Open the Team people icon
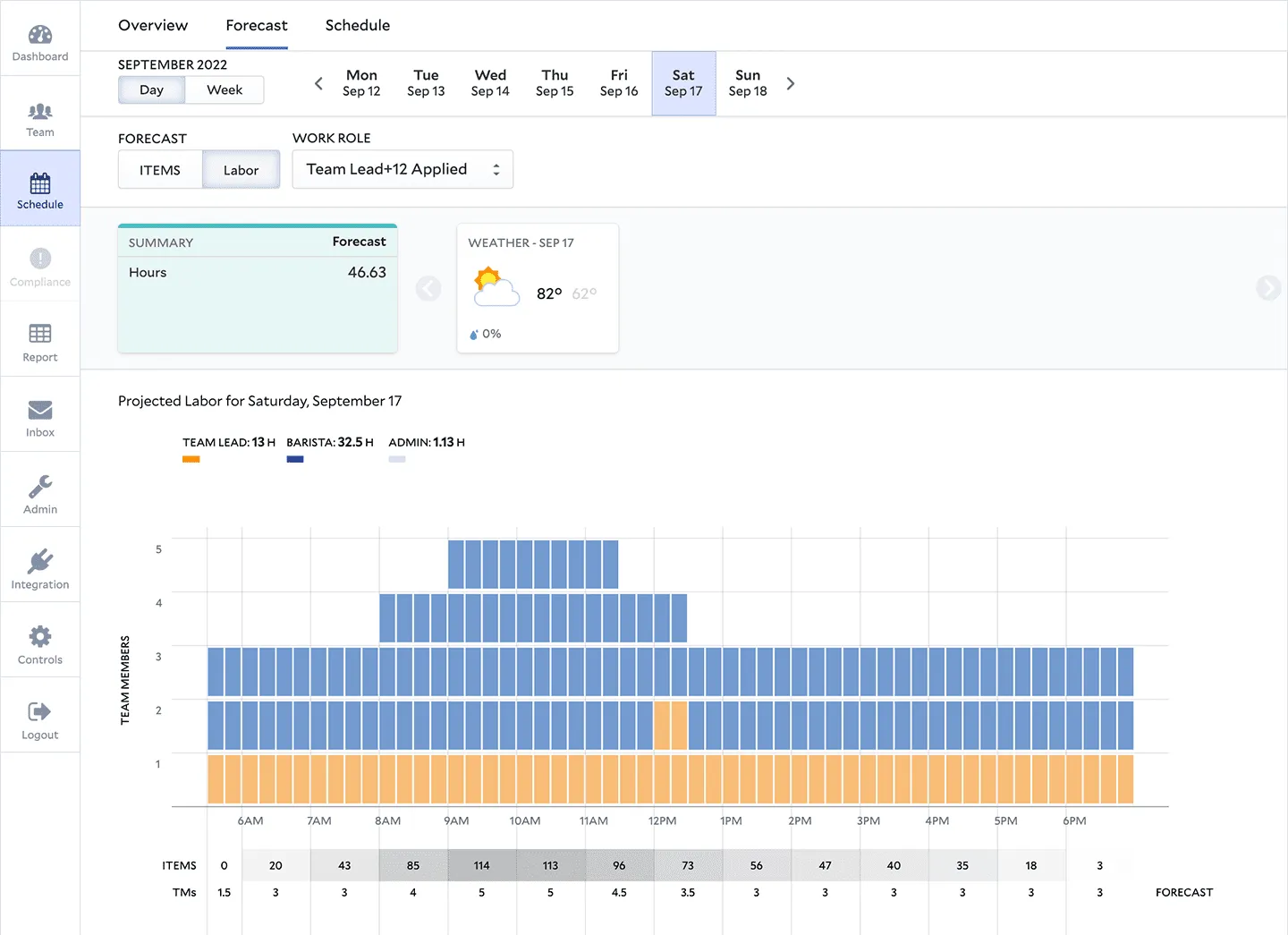The image size is (1288, 935). [40, 112]
